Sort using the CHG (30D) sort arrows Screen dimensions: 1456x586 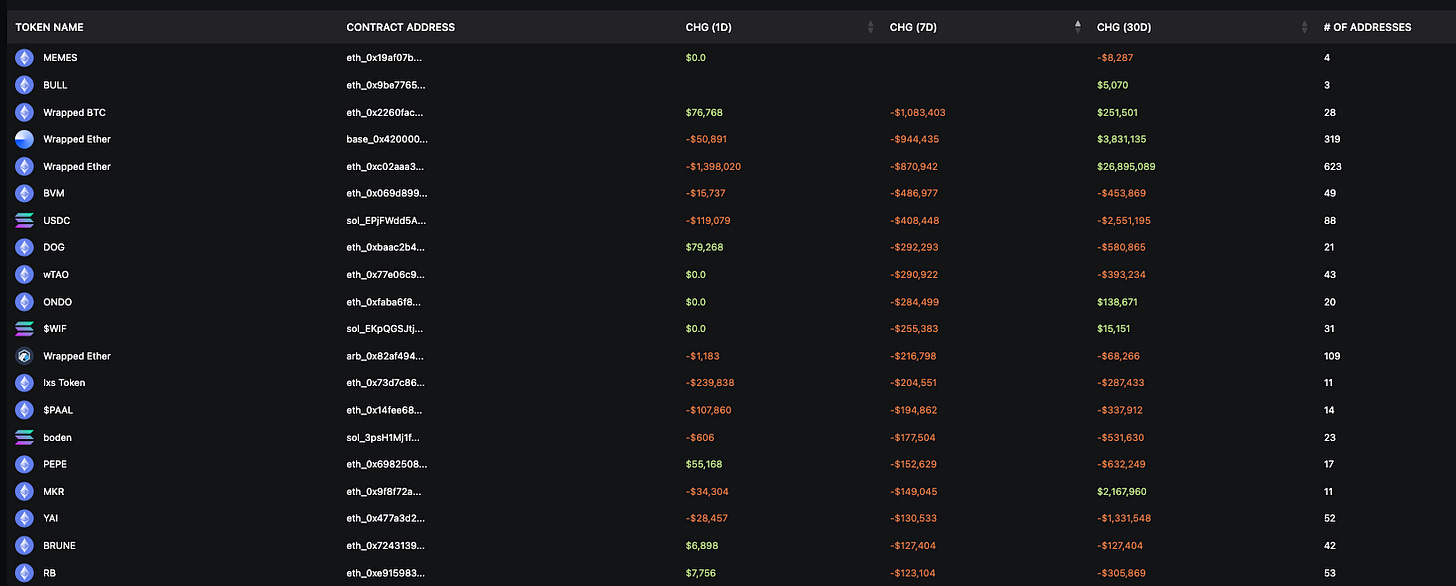[x=1304, y=28]
